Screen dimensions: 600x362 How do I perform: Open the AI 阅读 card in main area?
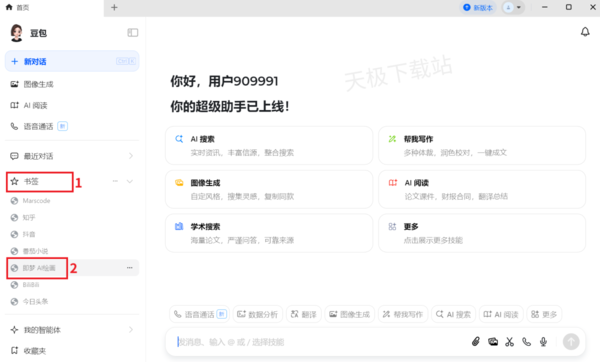[482, 189]
